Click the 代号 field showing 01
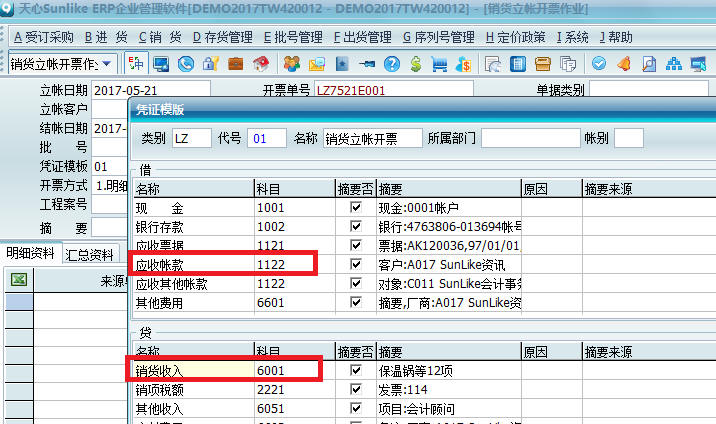 267,138
